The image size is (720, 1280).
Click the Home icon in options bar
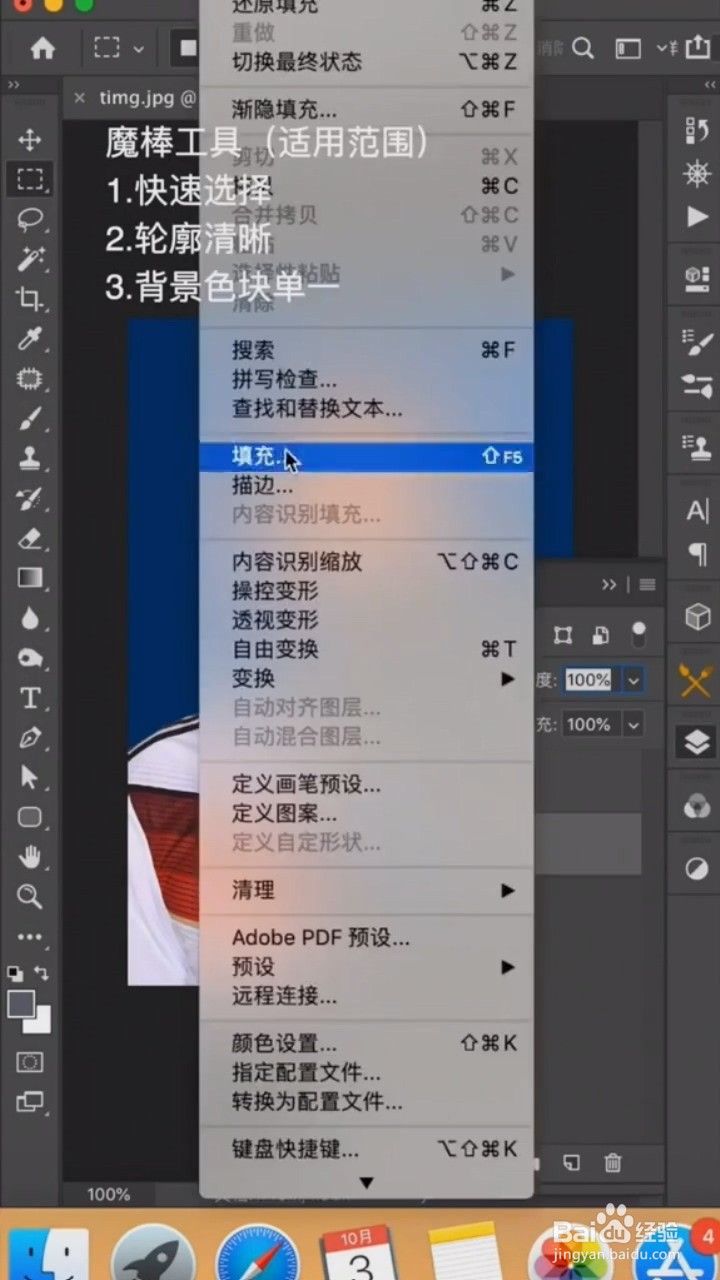coord(43,48)
